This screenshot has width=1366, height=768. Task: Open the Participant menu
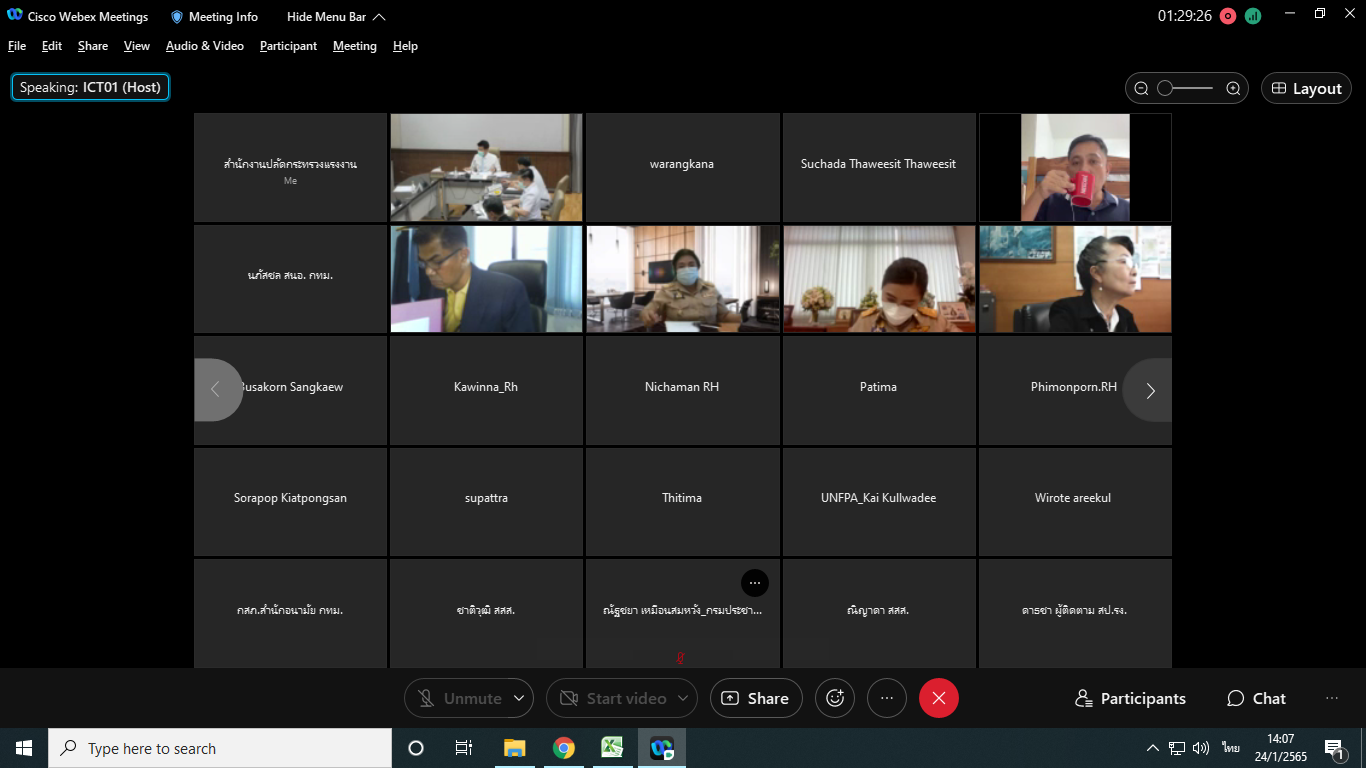288,46
